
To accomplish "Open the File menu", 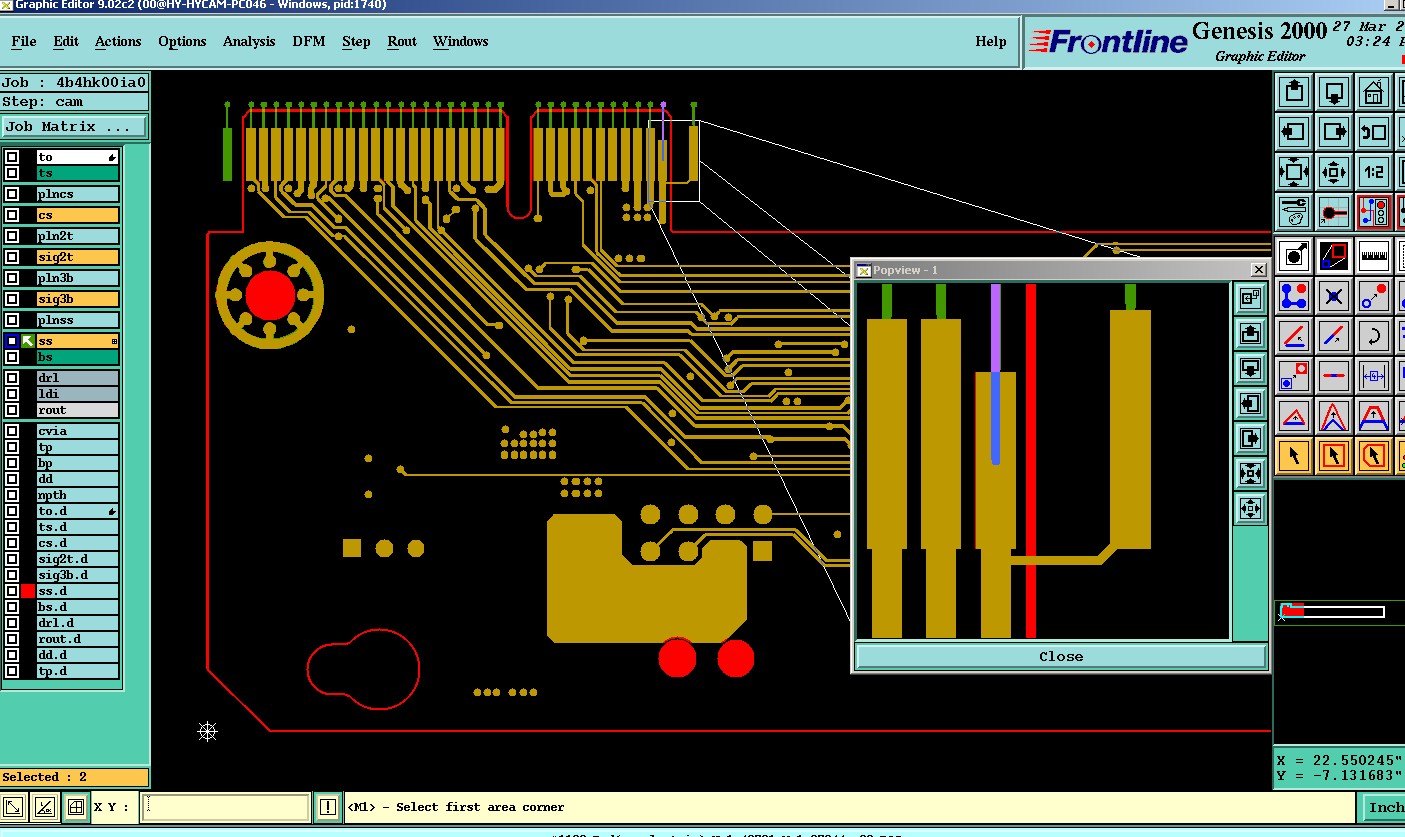I will pyautogui.click(x=24, y=41).
